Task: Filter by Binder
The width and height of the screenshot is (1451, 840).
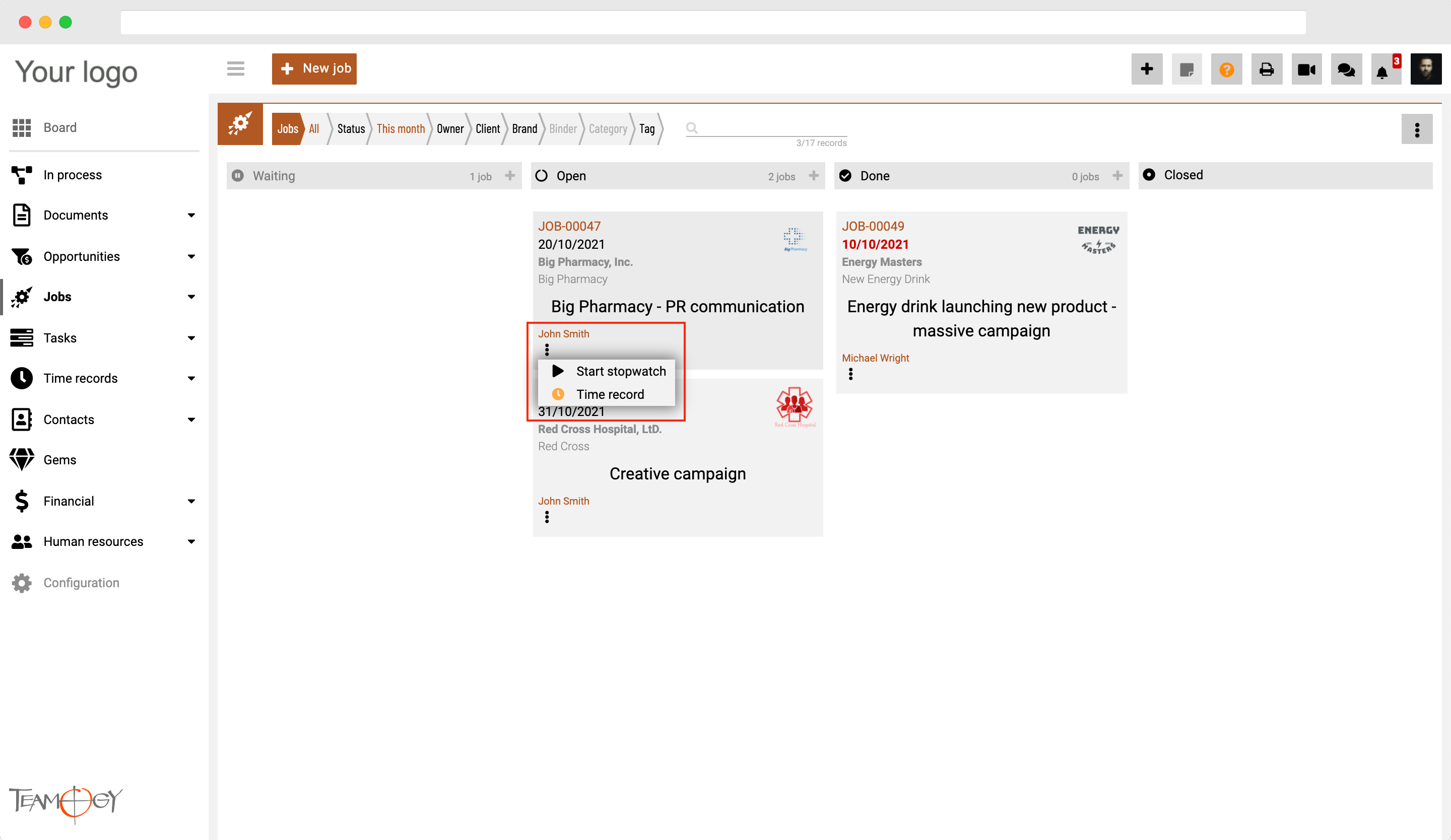Action: tap(563, 129)
